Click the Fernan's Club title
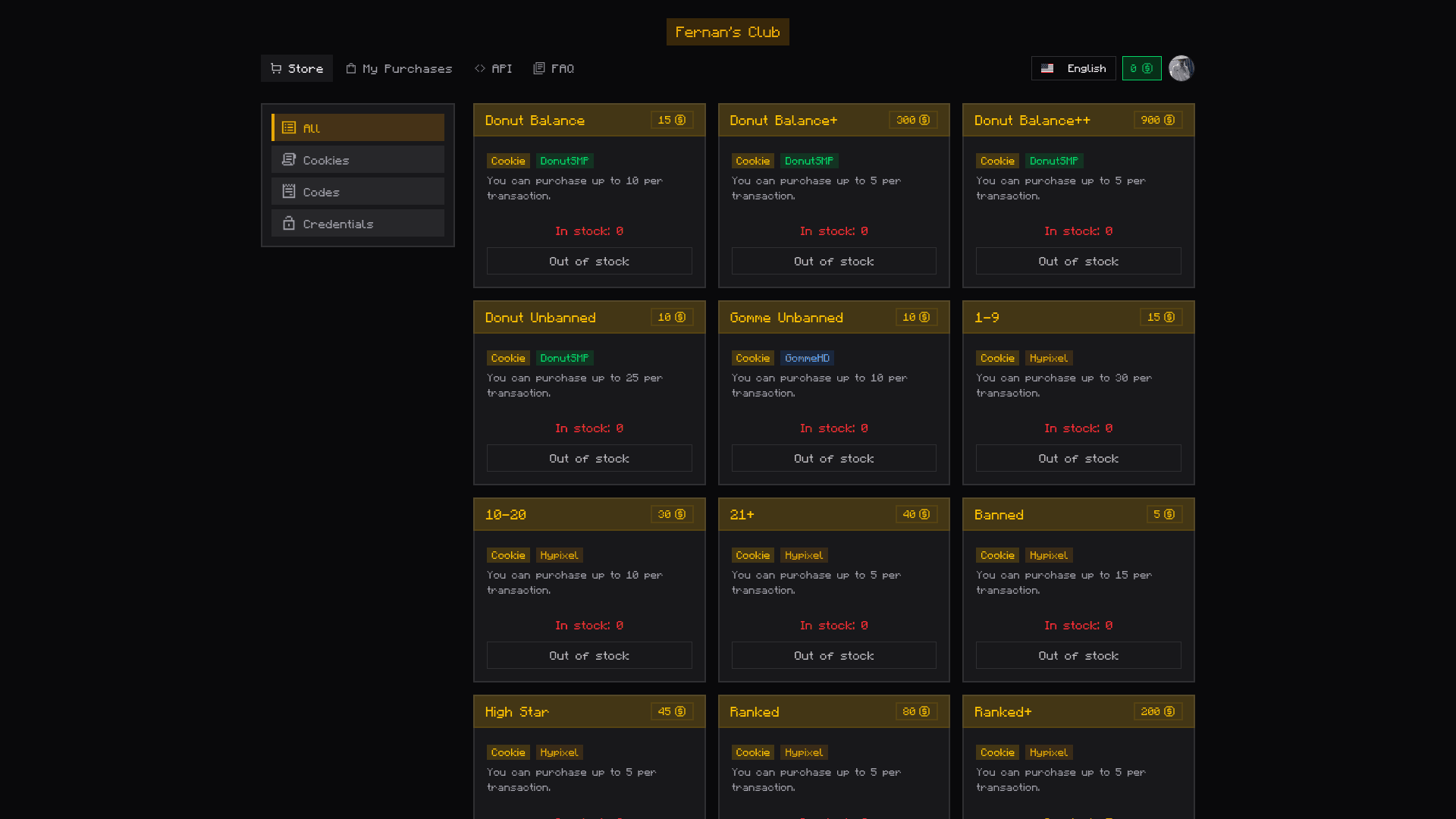Screen dimensions: 1456x819 click(x=727, y=32)
